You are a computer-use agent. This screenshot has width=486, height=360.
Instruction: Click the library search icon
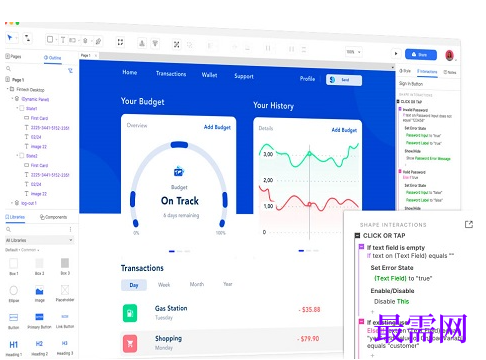coord(8,229)
